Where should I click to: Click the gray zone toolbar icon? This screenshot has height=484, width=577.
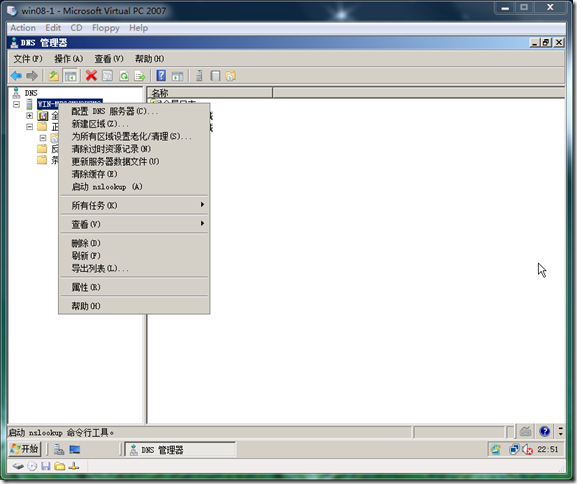click(215, 76)
